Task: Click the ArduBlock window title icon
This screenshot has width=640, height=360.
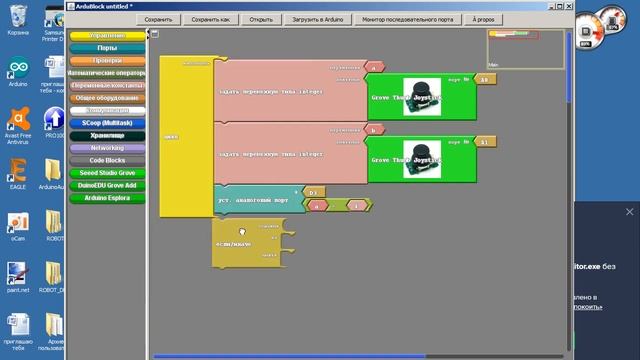Action: pos(71,6)
